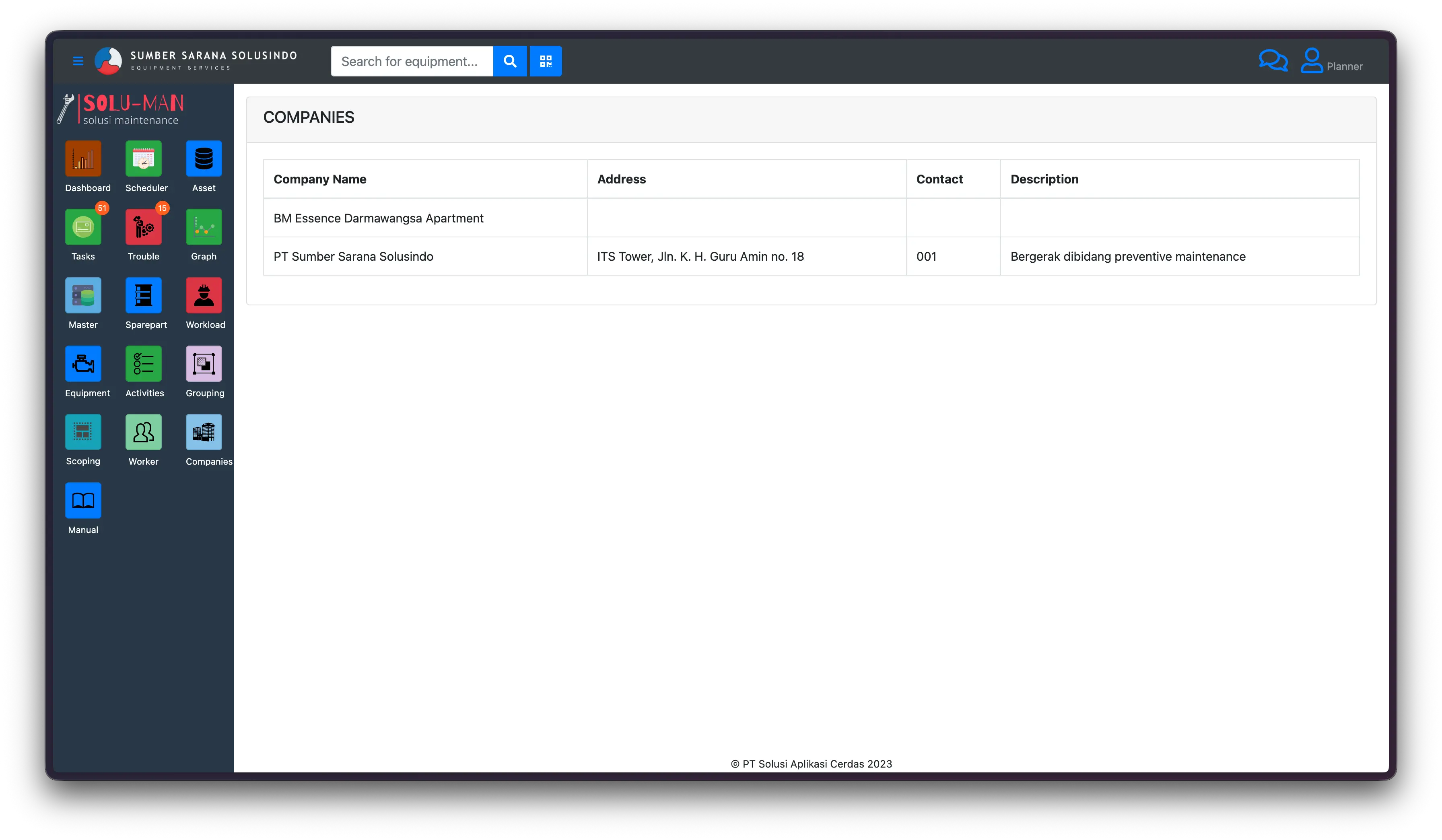The width and height of the screenshot is (1442, 840).
Task: Open the chat messages icon
Action: pos(1273,61)
